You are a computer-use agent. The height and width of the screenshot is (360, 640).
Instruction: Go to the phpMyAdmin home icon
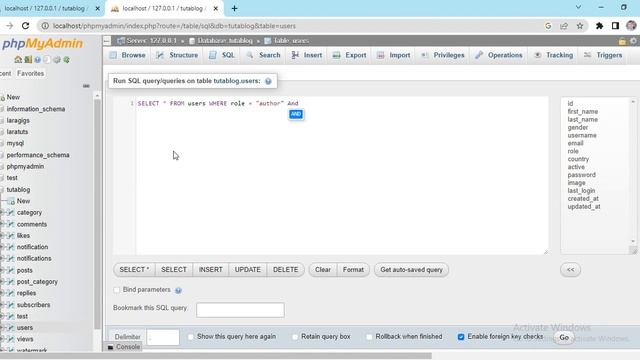pyautogui.click(x=18, y=60)
